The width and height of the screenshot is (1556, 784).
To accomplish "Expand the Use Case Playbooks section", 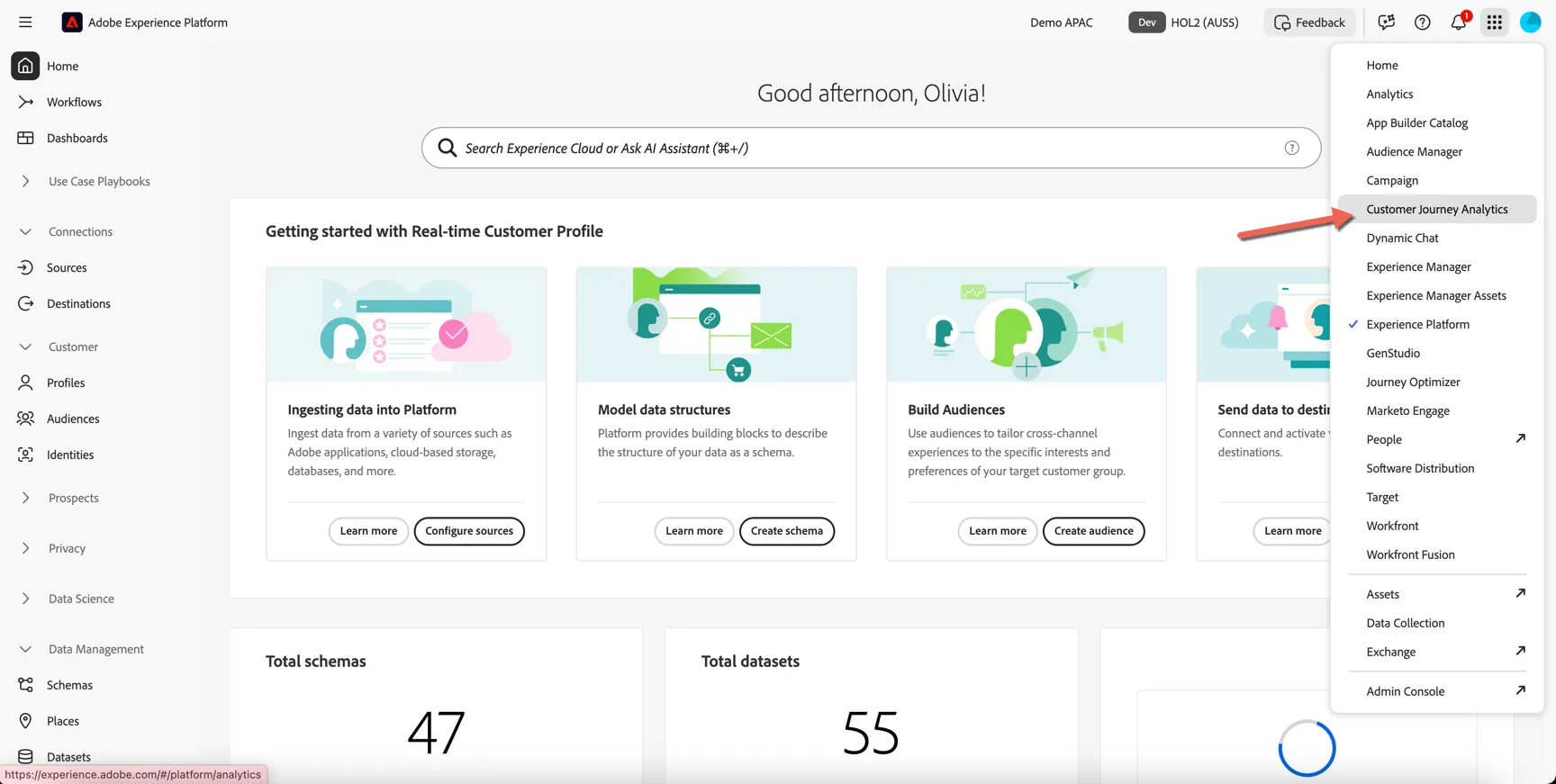I will [x=25, y=181].
